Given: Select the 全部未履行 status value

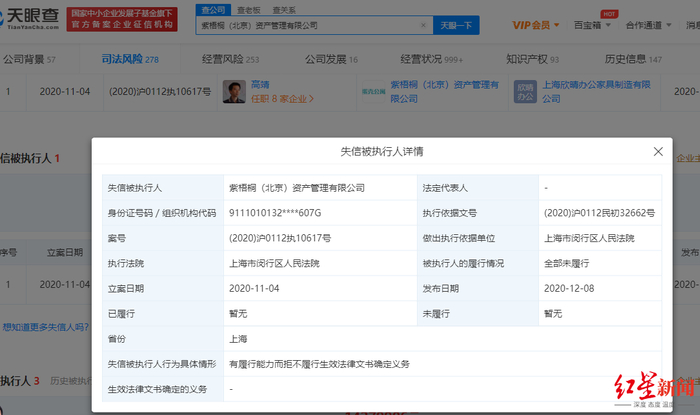Looking at the screenshot, I should [x=567, y=263].
